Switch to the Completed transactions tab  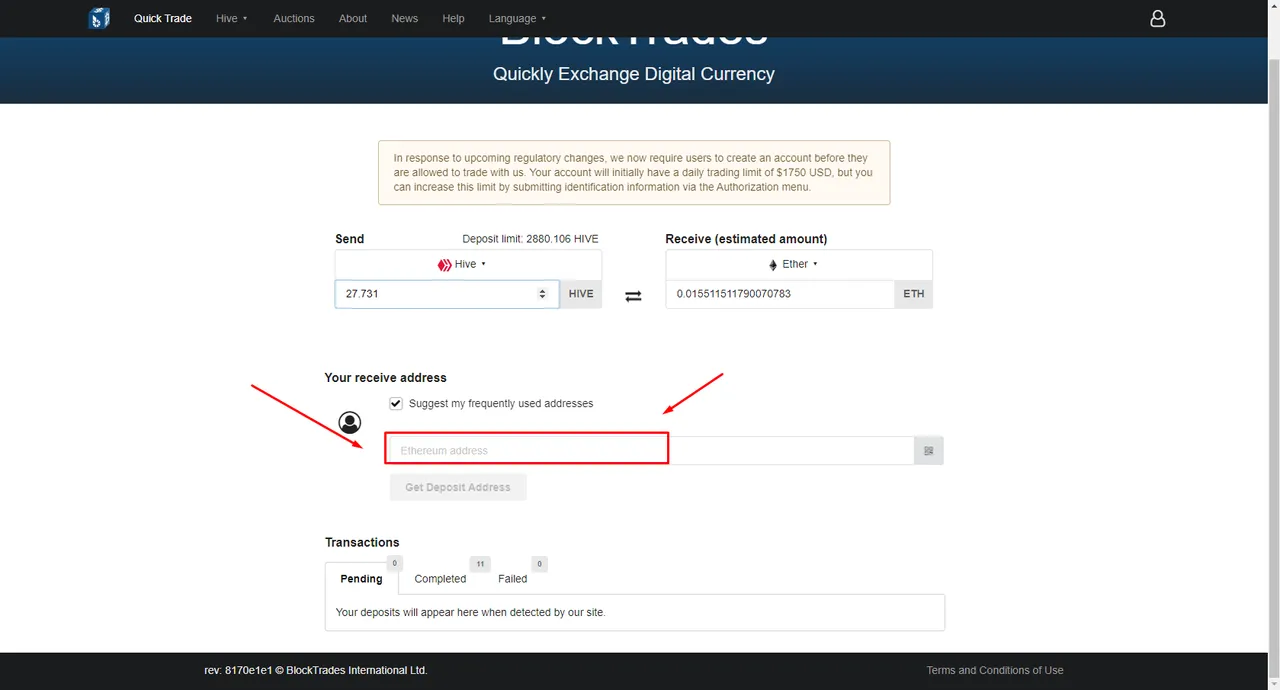pos(440,579)
